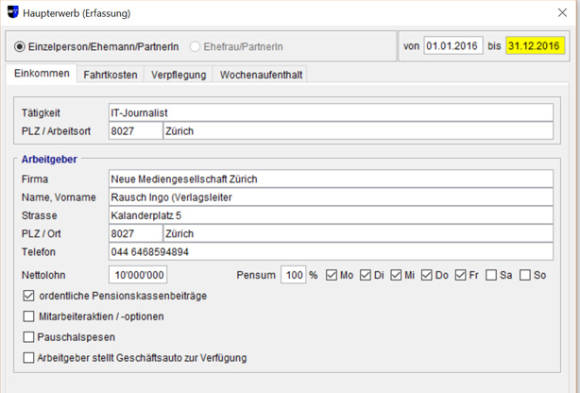
Task: Open the Fahrtkosten tab
Action: coord(110,75)
